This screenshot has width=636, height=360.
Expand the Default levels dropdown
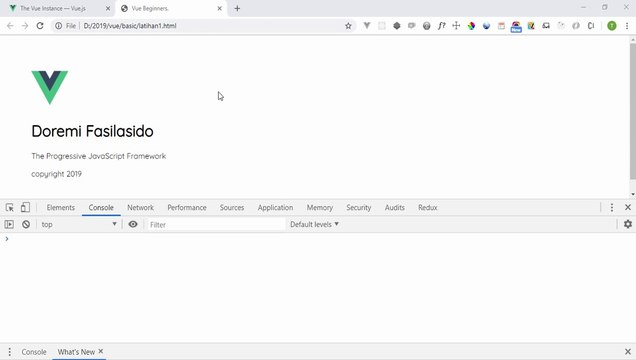pyautogui.click(x=314, y=224)
